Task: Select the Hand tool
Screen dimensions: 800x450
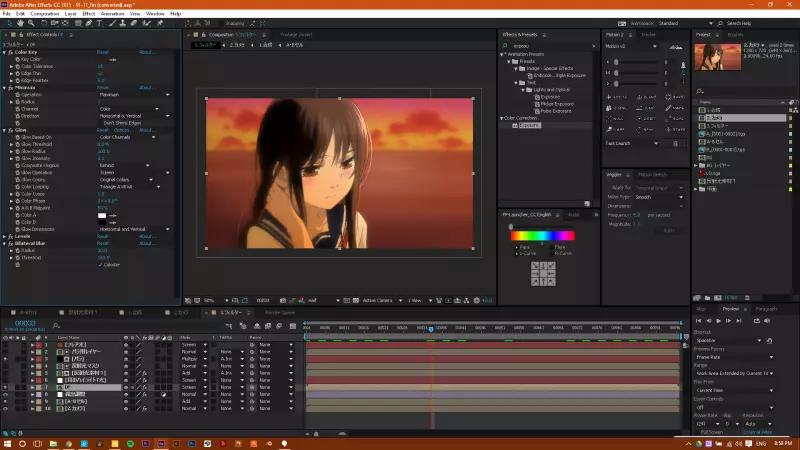Action: tap(20, 23)
